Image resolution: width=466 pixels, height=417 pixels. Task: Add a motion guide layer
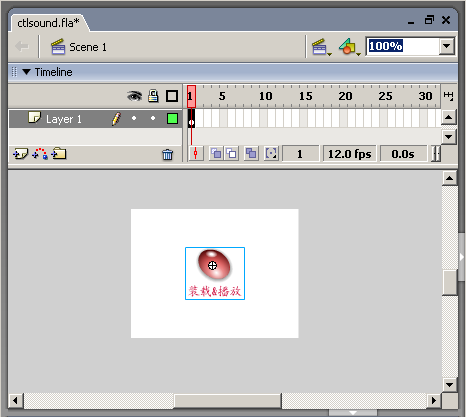click(x=40, y=154)
